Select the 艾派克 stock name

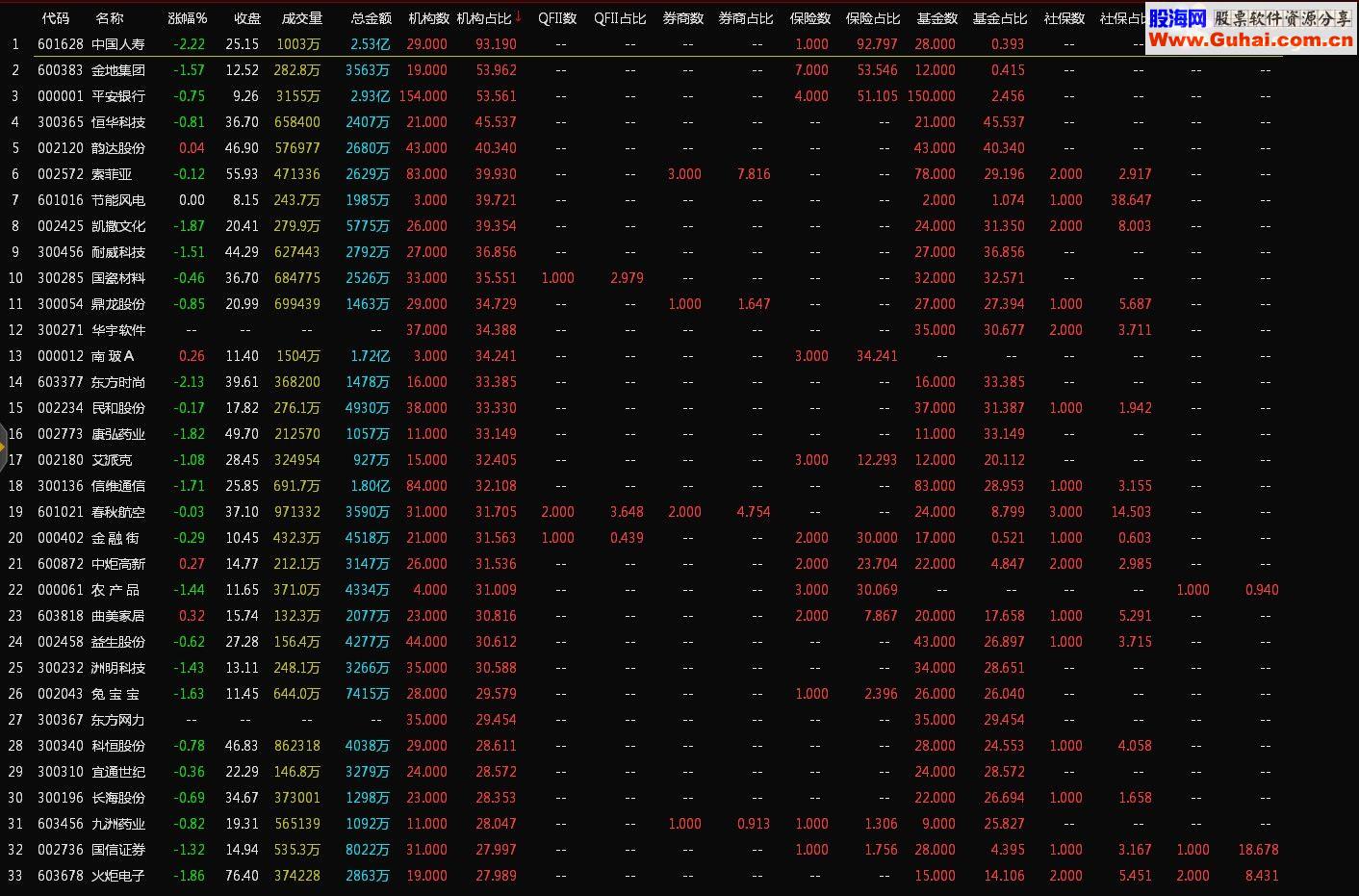(x=112, y=460)
